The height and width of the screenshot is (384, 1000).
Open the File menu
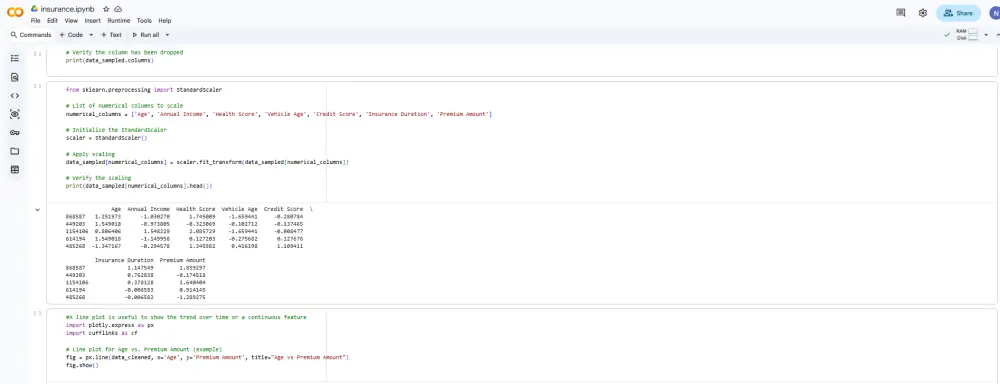(x=35, y=20)
